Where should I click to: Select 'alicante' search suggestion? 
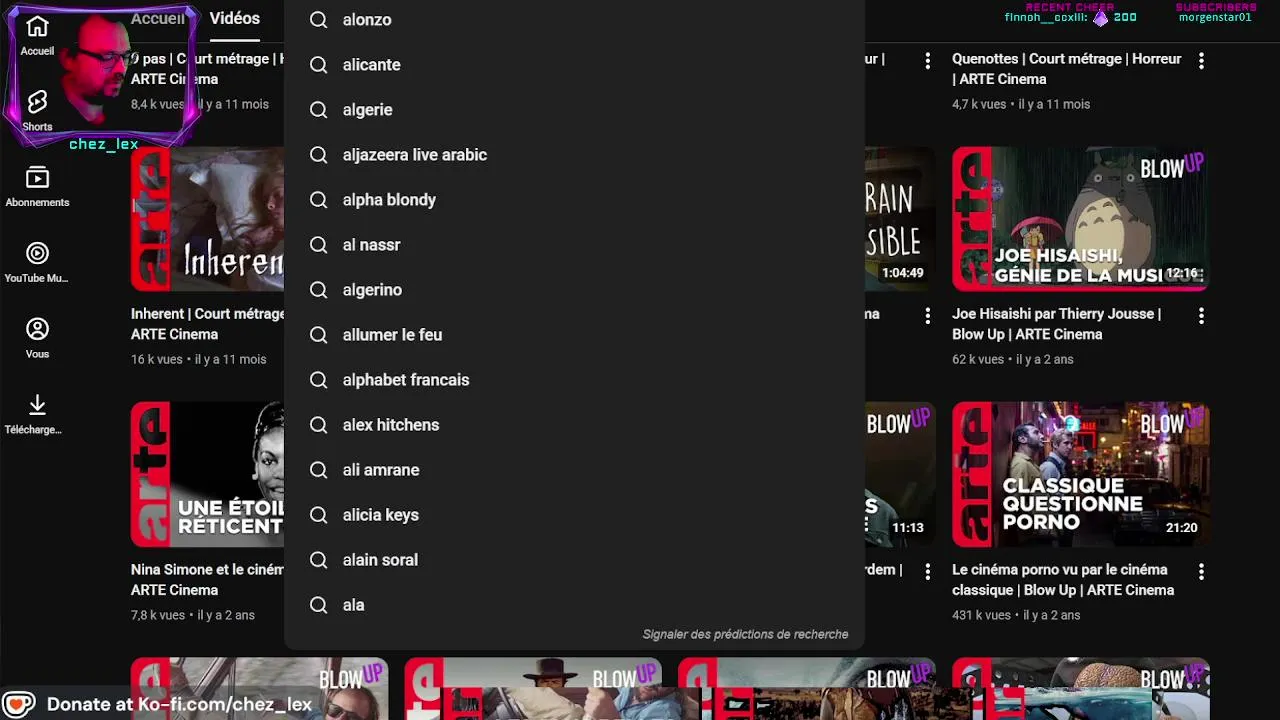(x=574, y=65)
